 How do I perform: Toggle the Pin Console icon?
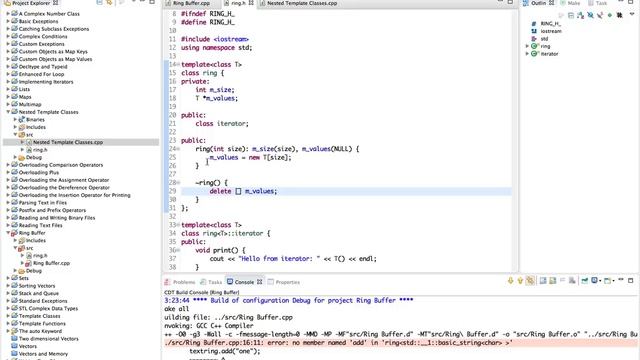tap(585, 281)
